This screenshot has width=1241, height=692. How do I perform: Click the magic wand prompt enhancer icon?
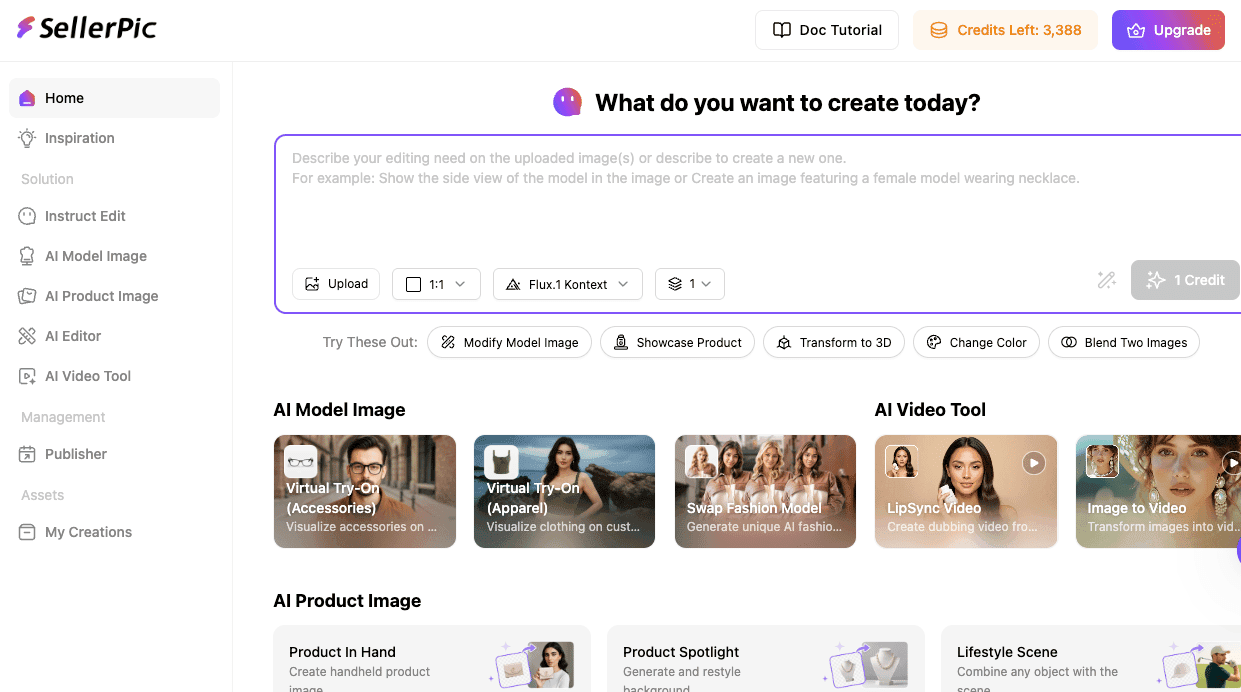point(1106,280)
